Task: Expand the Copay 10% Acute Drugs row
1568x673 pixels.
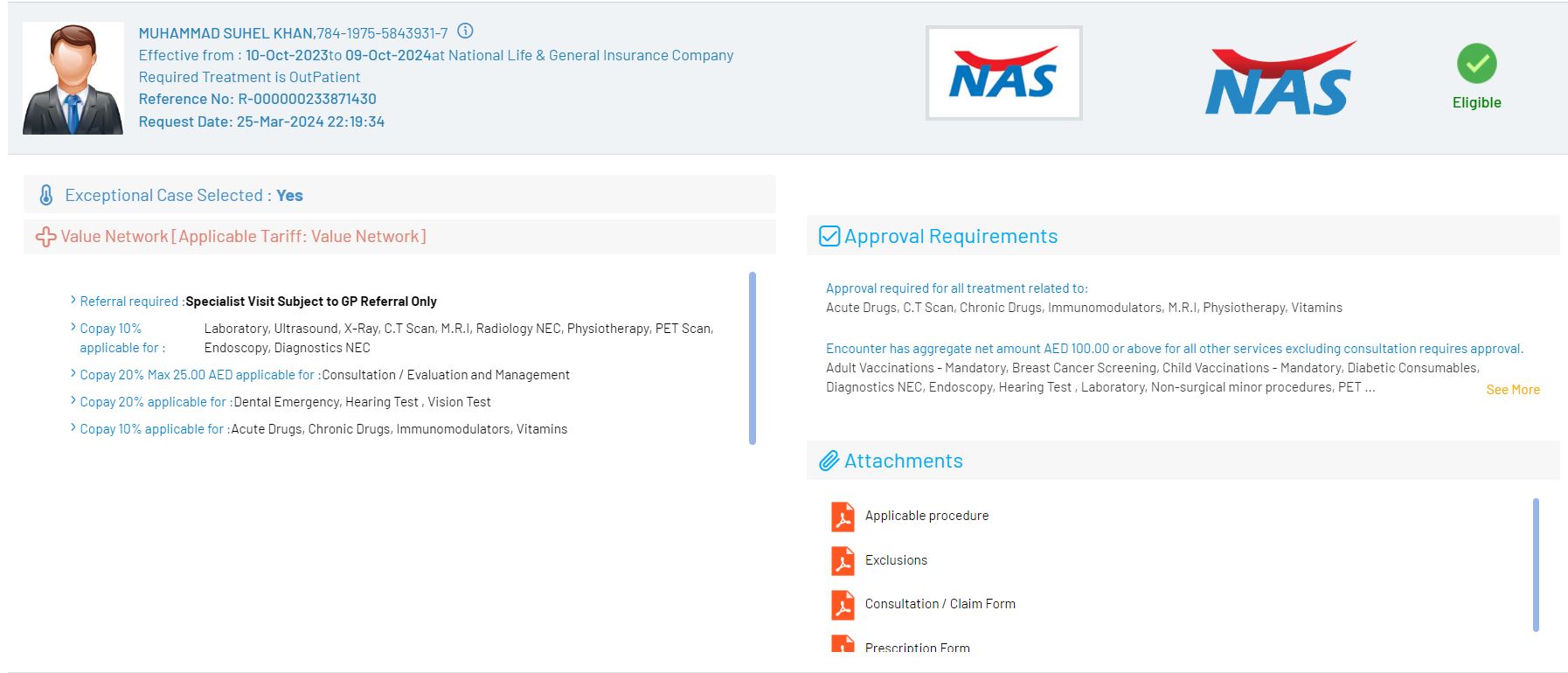Action: [x=73, y=428]
